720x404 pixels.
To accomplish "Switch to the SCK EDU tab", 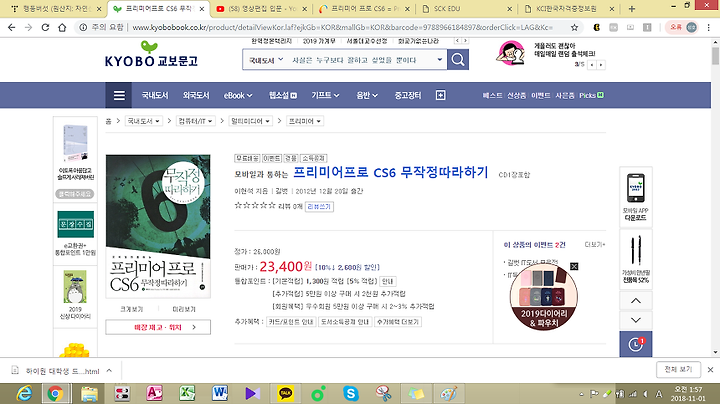I will pos(466,9).
